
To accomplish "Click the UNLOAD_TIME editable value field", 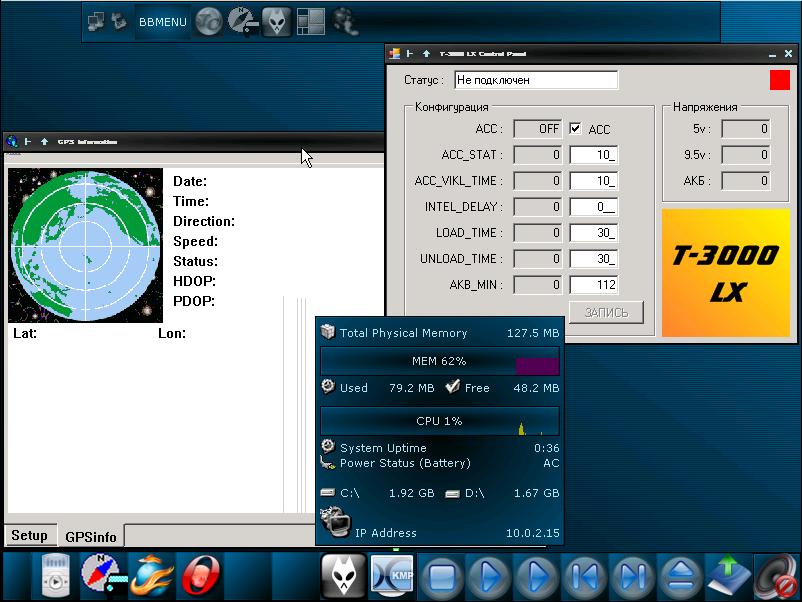I will tap(594, 259).
